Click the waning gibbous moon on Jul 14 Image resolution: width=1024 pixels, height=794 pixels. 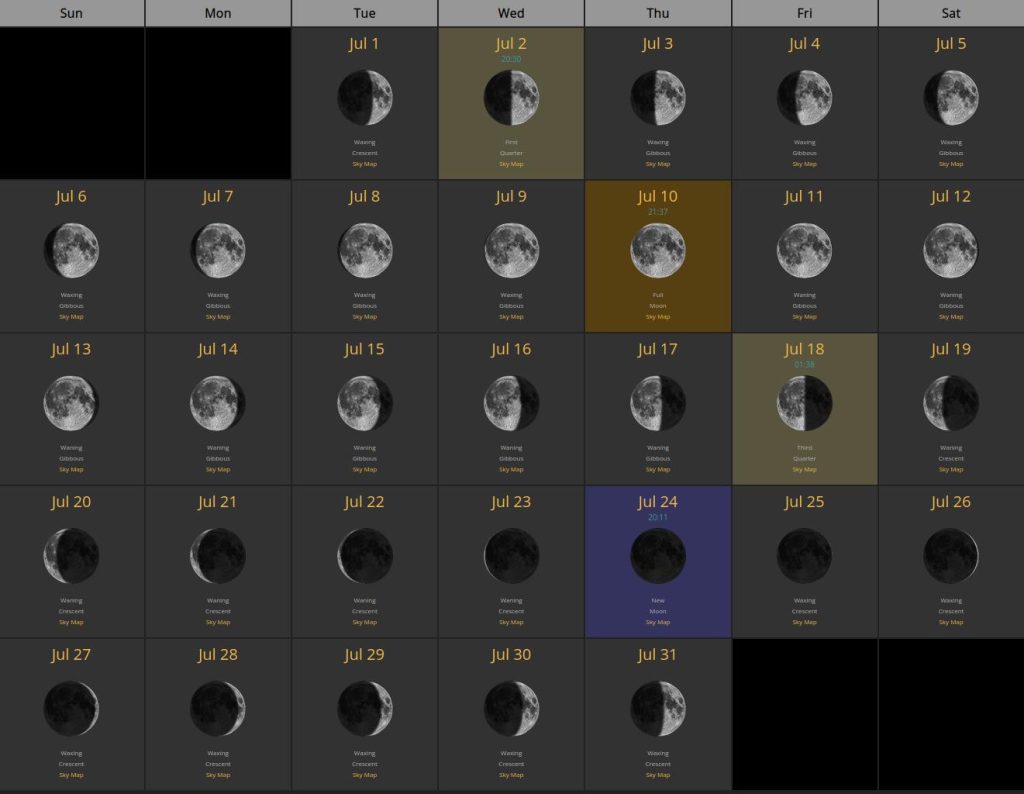point(218,403)
